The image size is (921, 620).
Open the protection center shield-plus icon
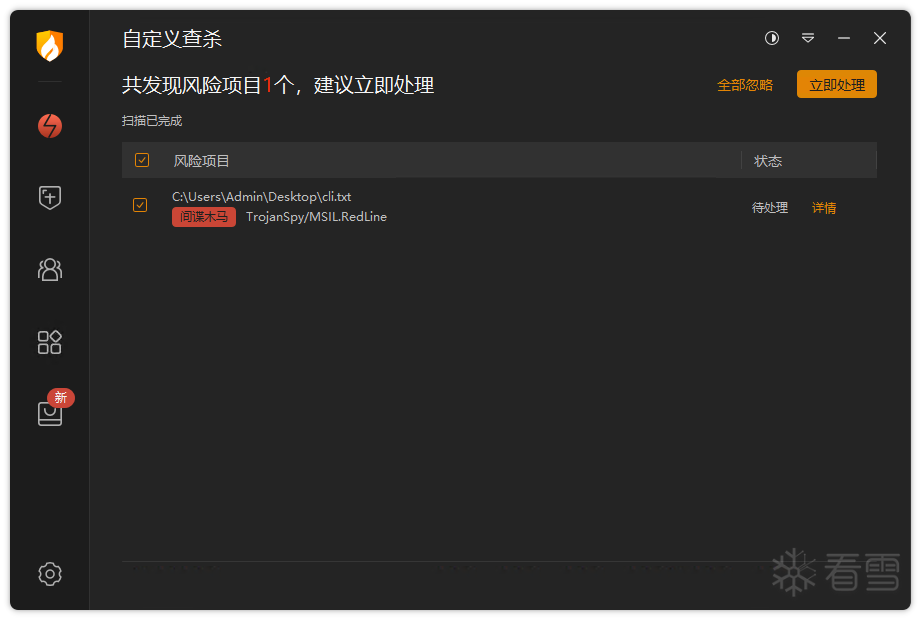pyautogui.click(x=50, y=197)
